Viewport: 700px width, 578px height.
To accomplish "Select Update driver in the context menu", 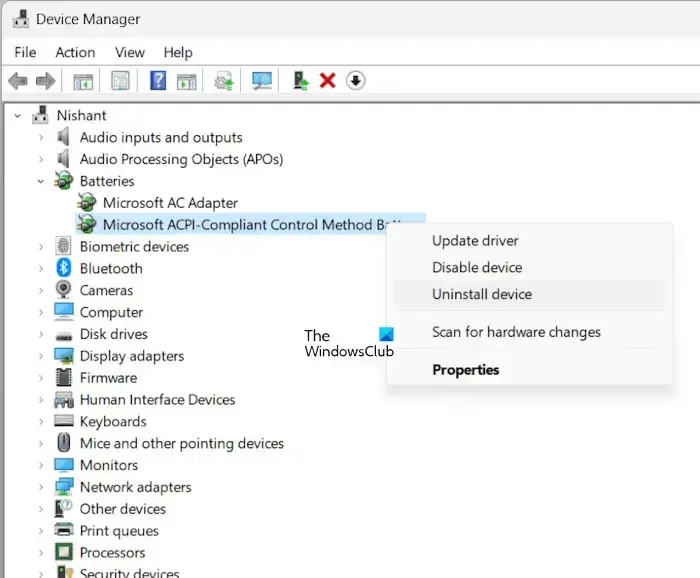I will point(475,240).
